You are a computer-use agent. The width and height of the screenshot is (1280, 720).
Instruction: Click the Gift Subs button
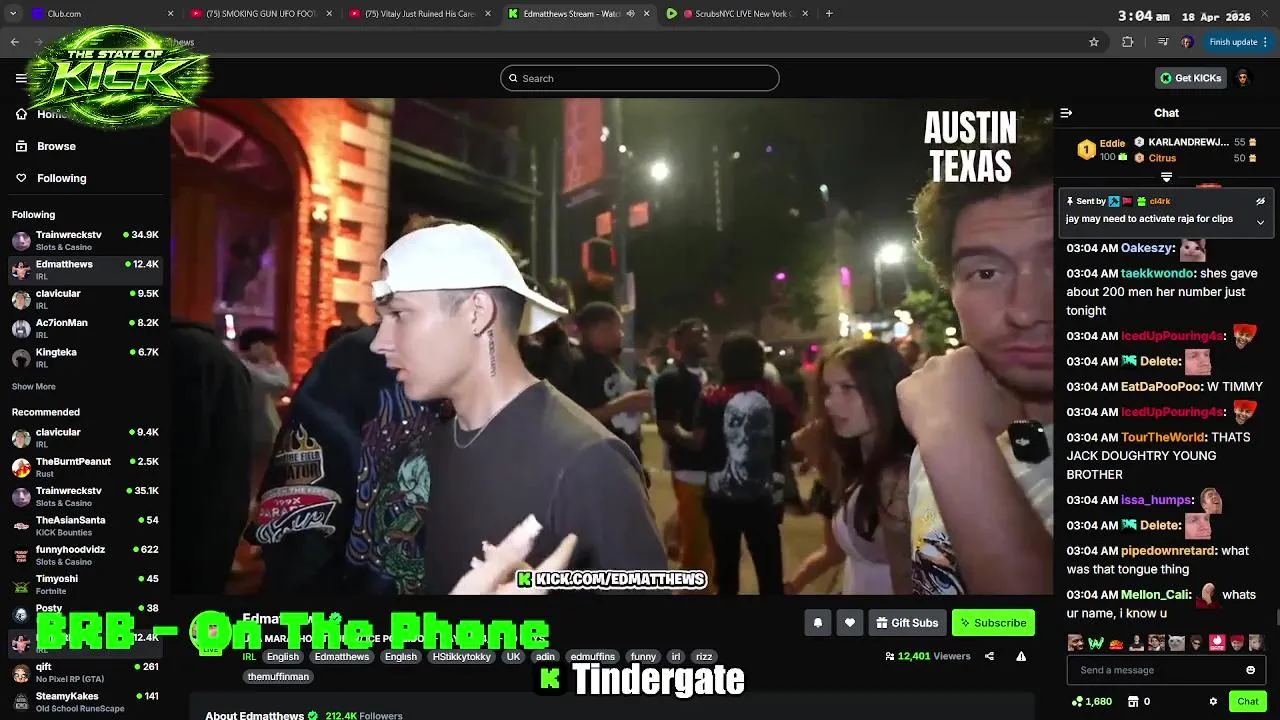pyautogui.click(x=907, y=623)
